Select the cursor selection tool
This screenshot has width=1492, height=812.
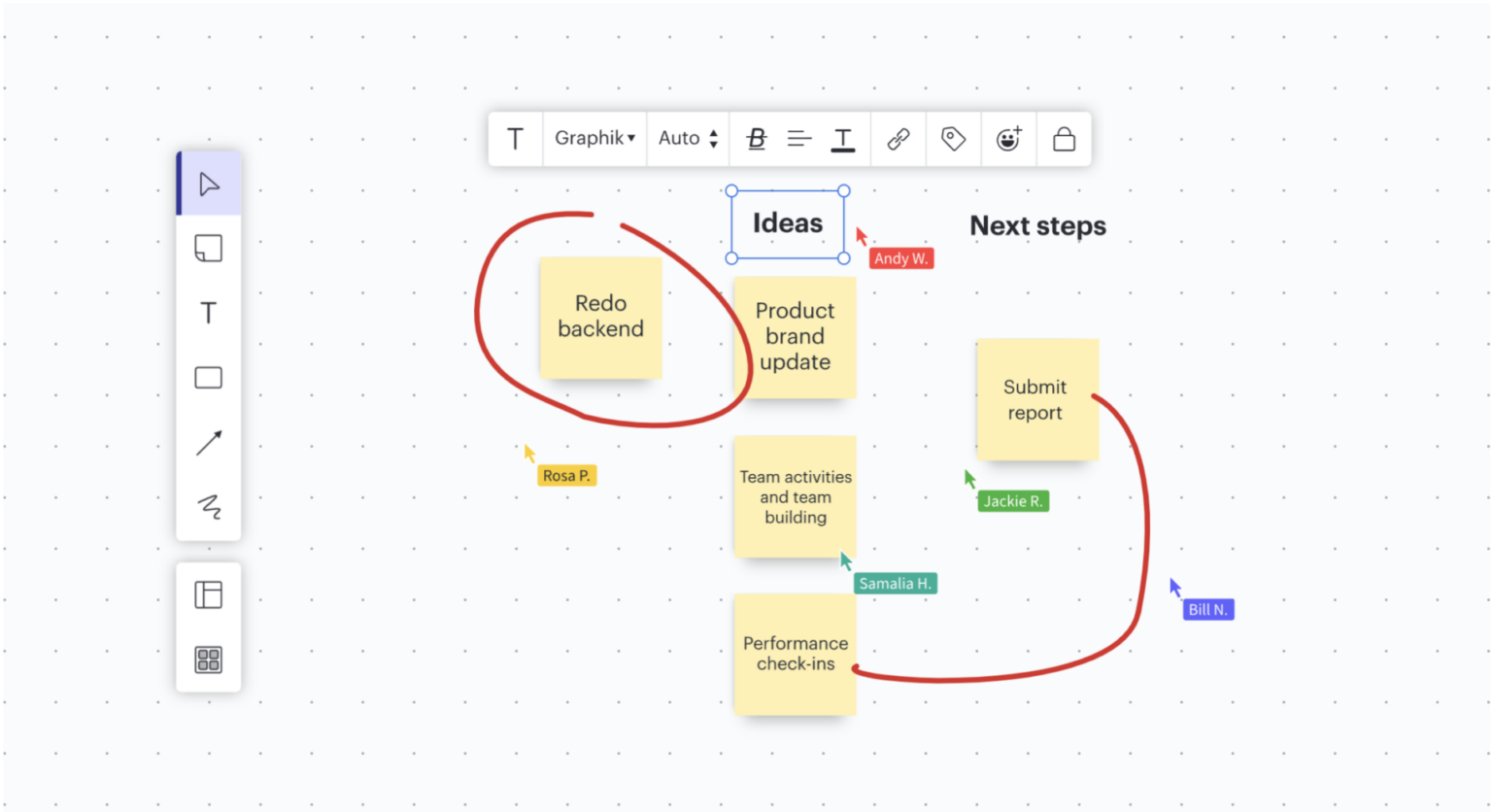pos(208,183)
